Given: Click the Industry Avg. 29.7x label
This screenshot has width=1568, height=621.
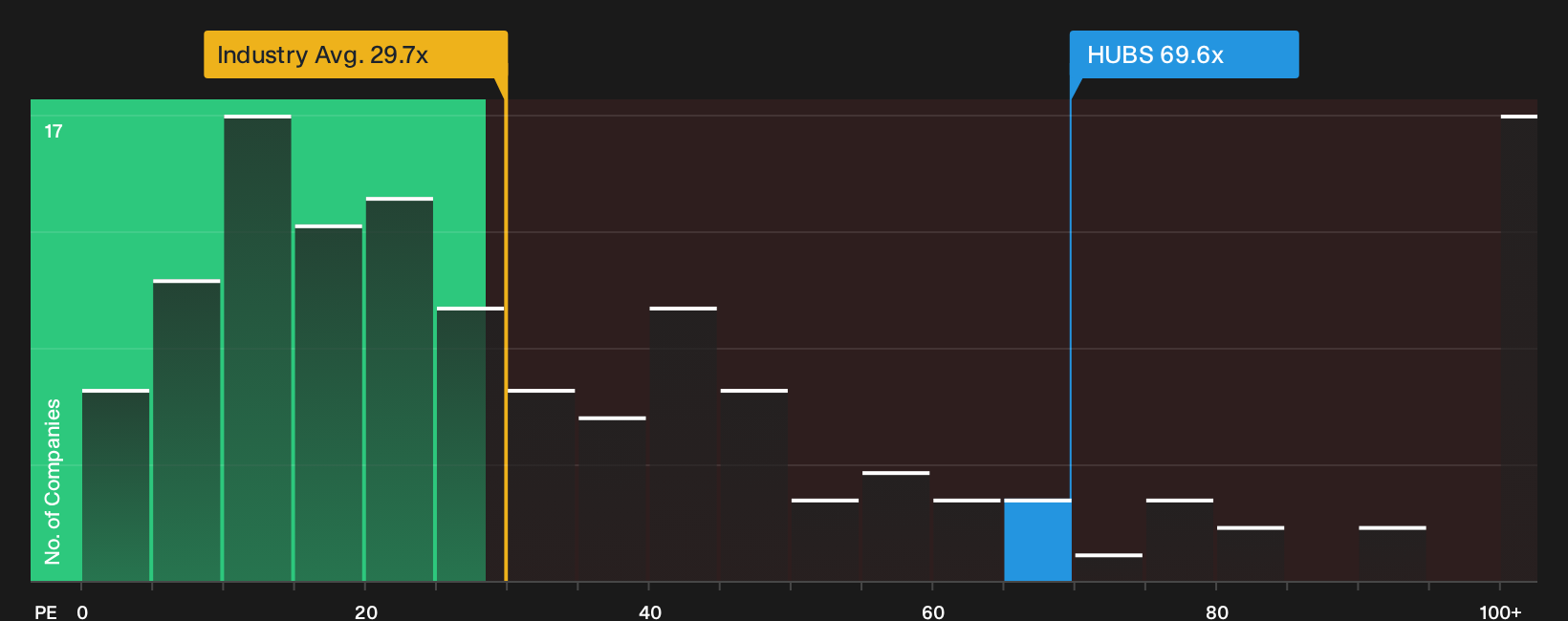Looking at the screenshot, I should coord(355,54).
